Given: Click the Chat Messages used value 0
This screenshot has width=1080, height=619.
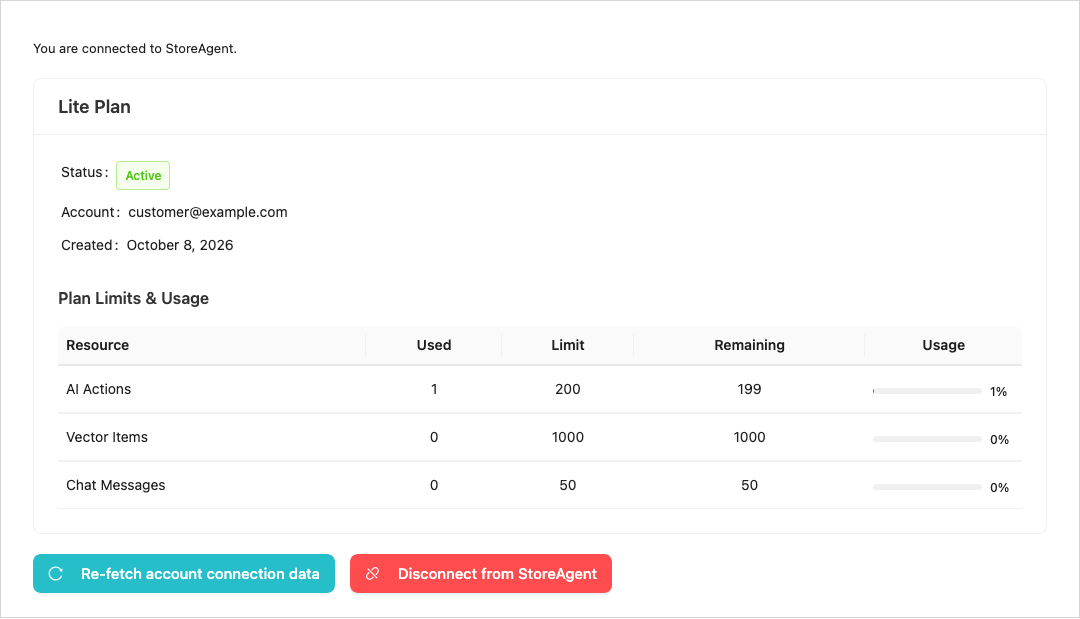Looking at the screenshot, I should [434, 485].
